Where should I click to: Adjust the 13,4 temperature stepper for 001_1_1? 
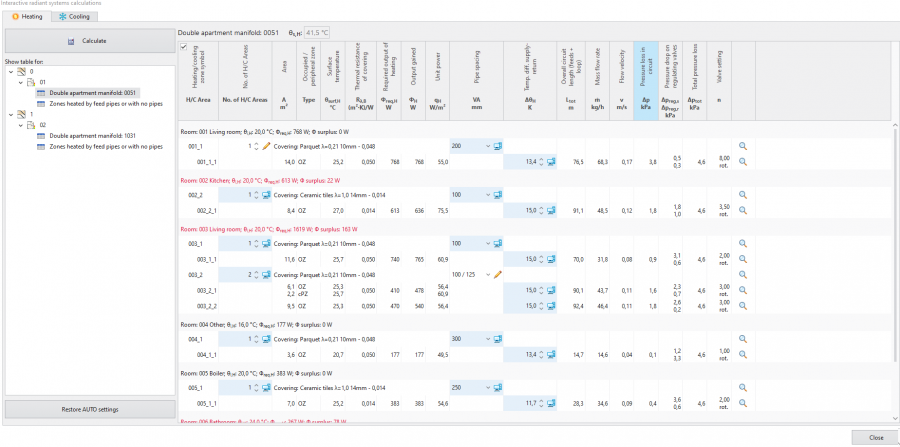pos(541,161)
